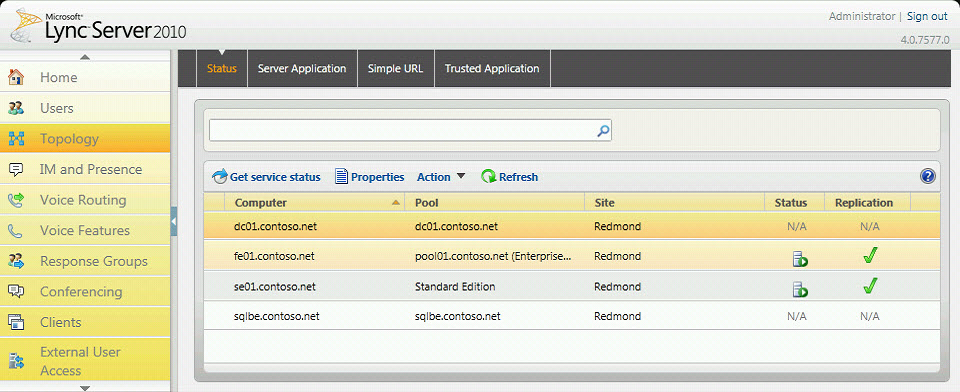Select the sqlbe.contoso.net computer row

pyautogui.click(x=572, y=316)
